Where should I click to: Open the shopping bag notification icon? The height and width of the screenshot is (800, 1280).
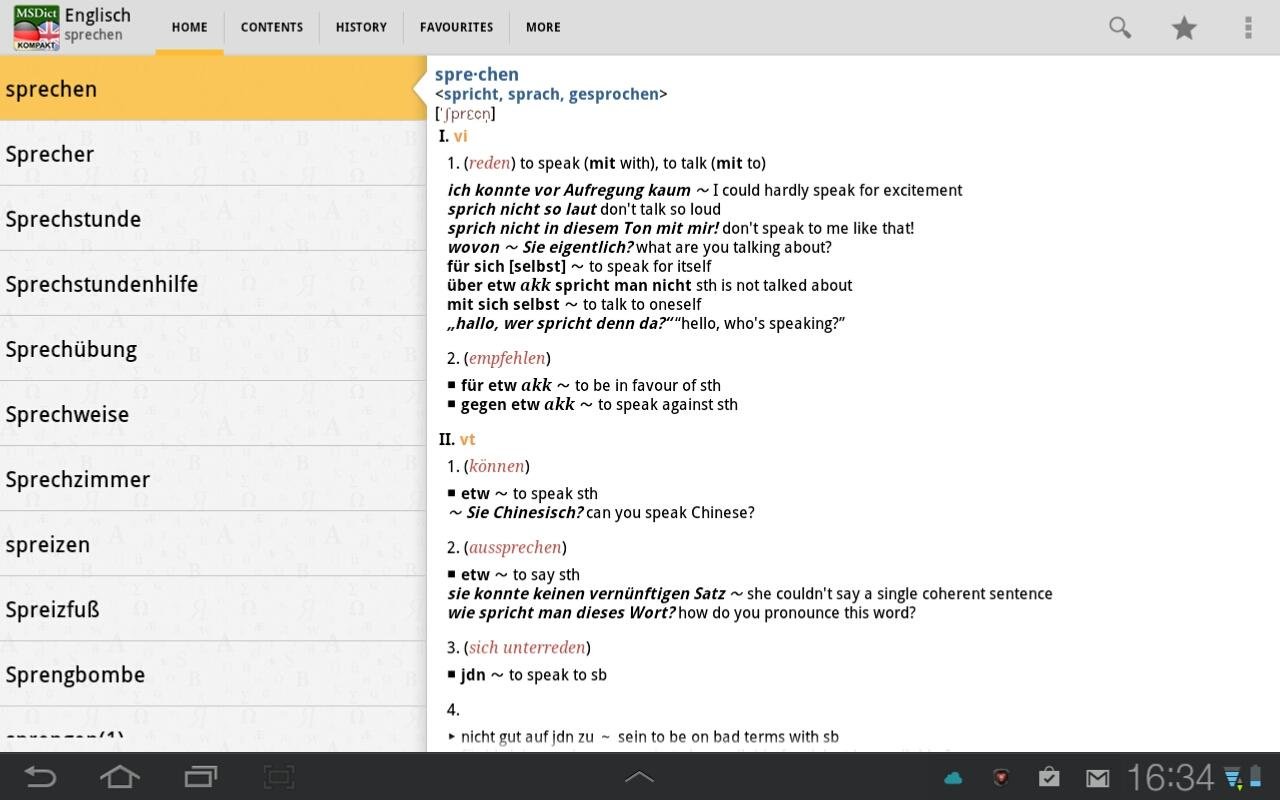[x=1049, y=776]
